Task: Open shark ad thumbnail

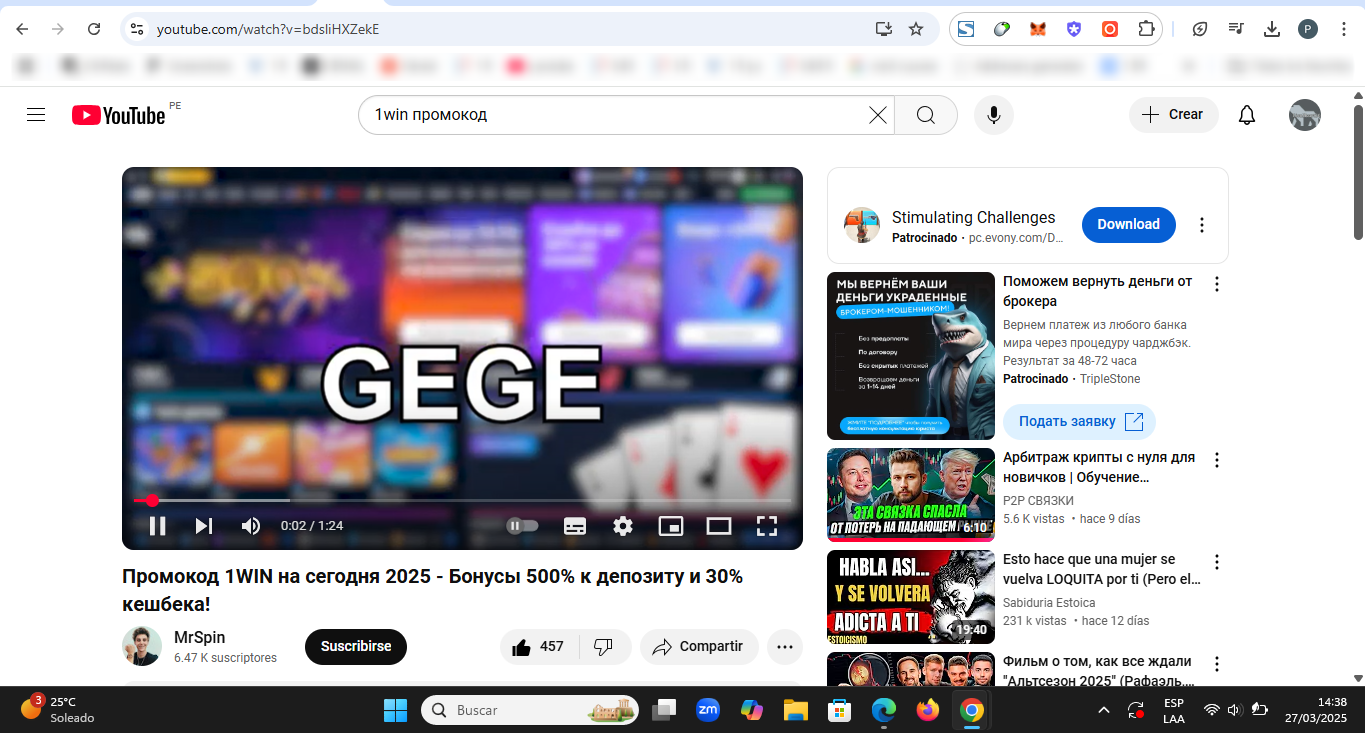Action: [911, 356]
